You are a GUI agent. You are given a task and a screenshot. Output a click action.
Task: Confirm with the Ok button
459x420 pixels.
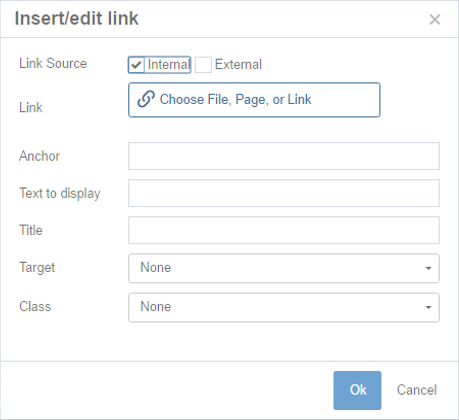tap(357, 390)
